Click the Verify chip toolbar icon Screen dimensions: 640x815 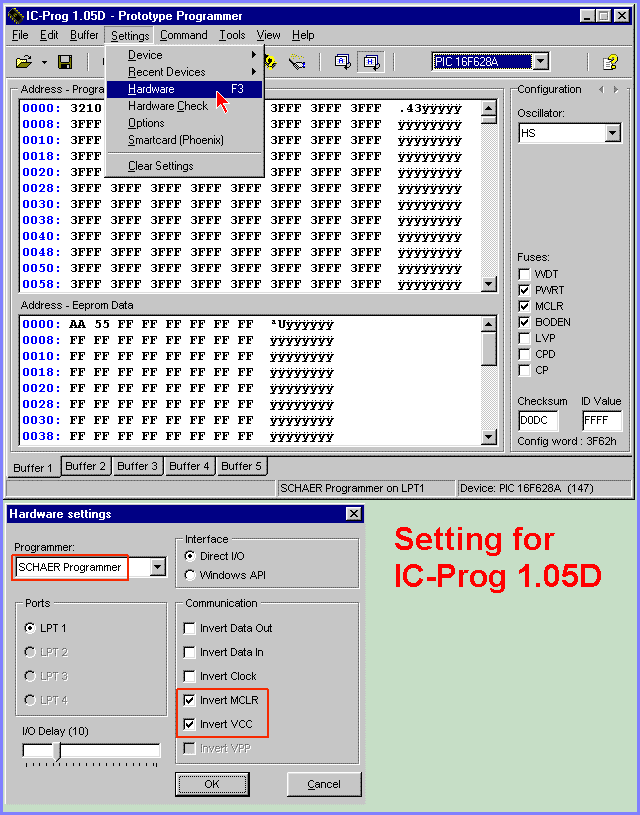coord(297,62)
